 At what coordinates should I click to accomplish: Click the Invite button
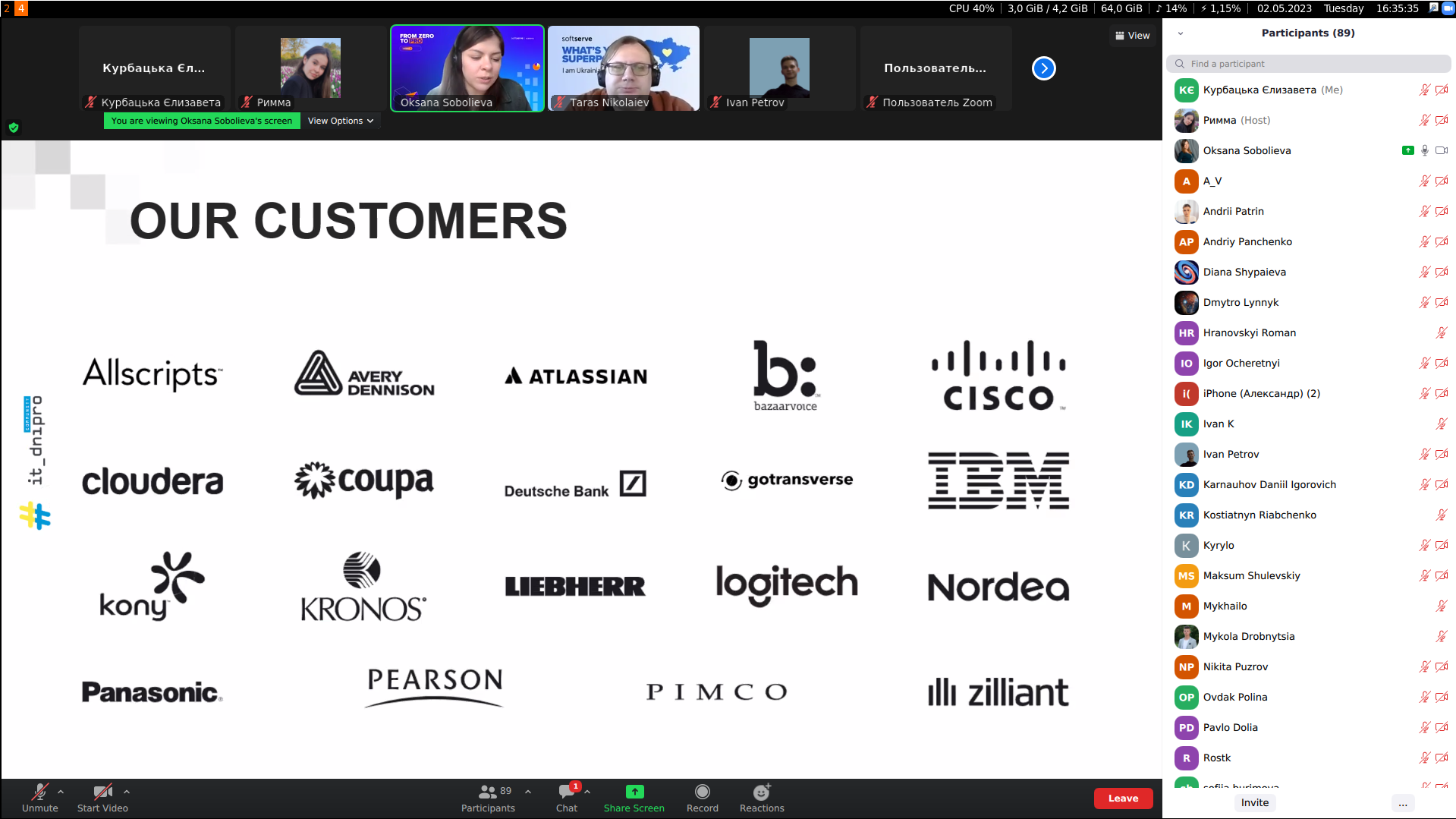pyautogui.click(x=1254, y=802)
